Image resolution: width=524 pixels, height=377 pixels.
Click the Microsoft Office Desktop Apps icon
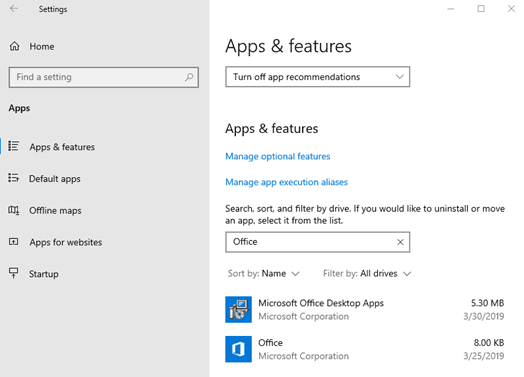tap(238, 309)
